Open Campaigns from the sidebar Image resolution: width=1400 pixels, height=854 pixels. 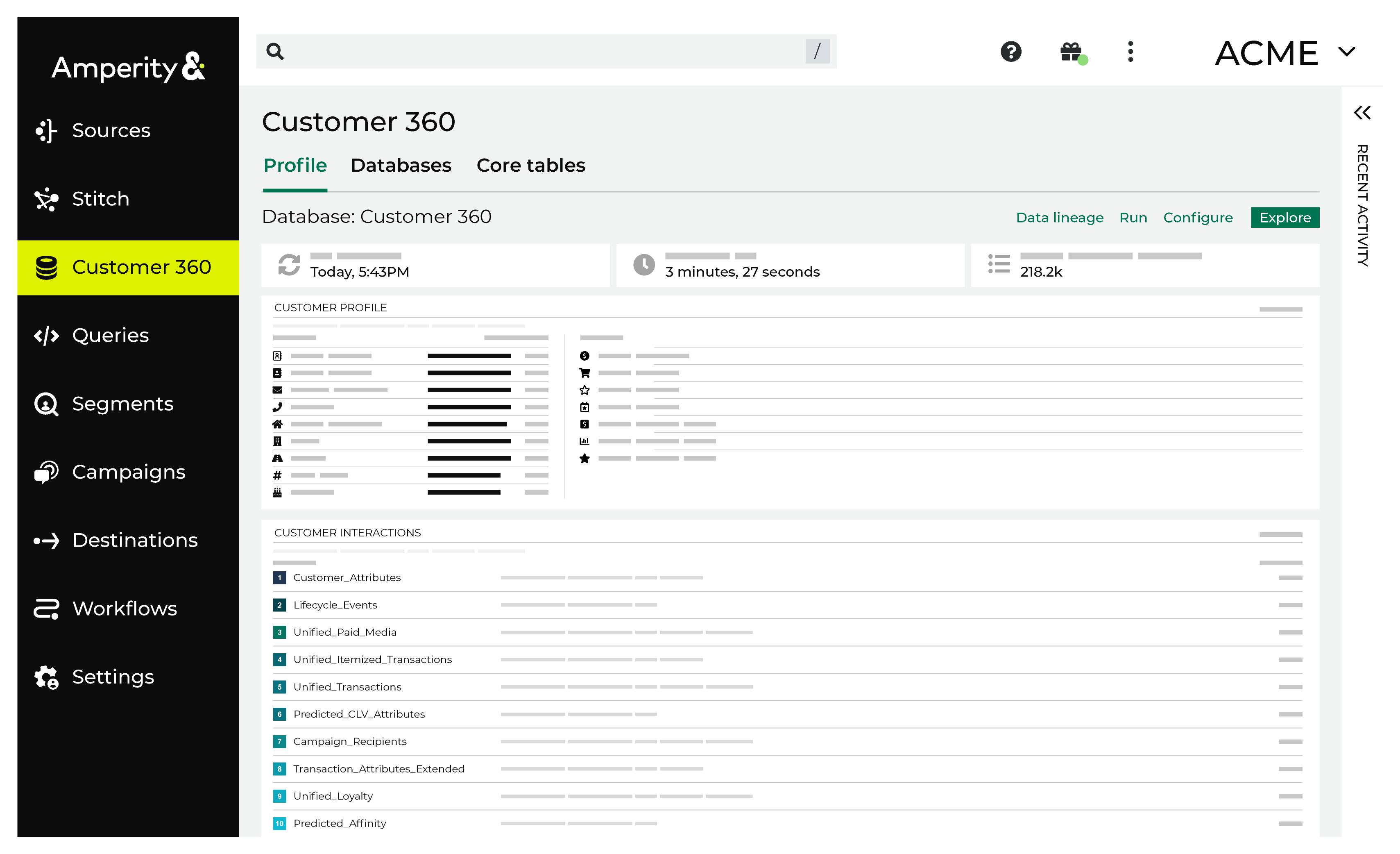click(x=128, y=472)
